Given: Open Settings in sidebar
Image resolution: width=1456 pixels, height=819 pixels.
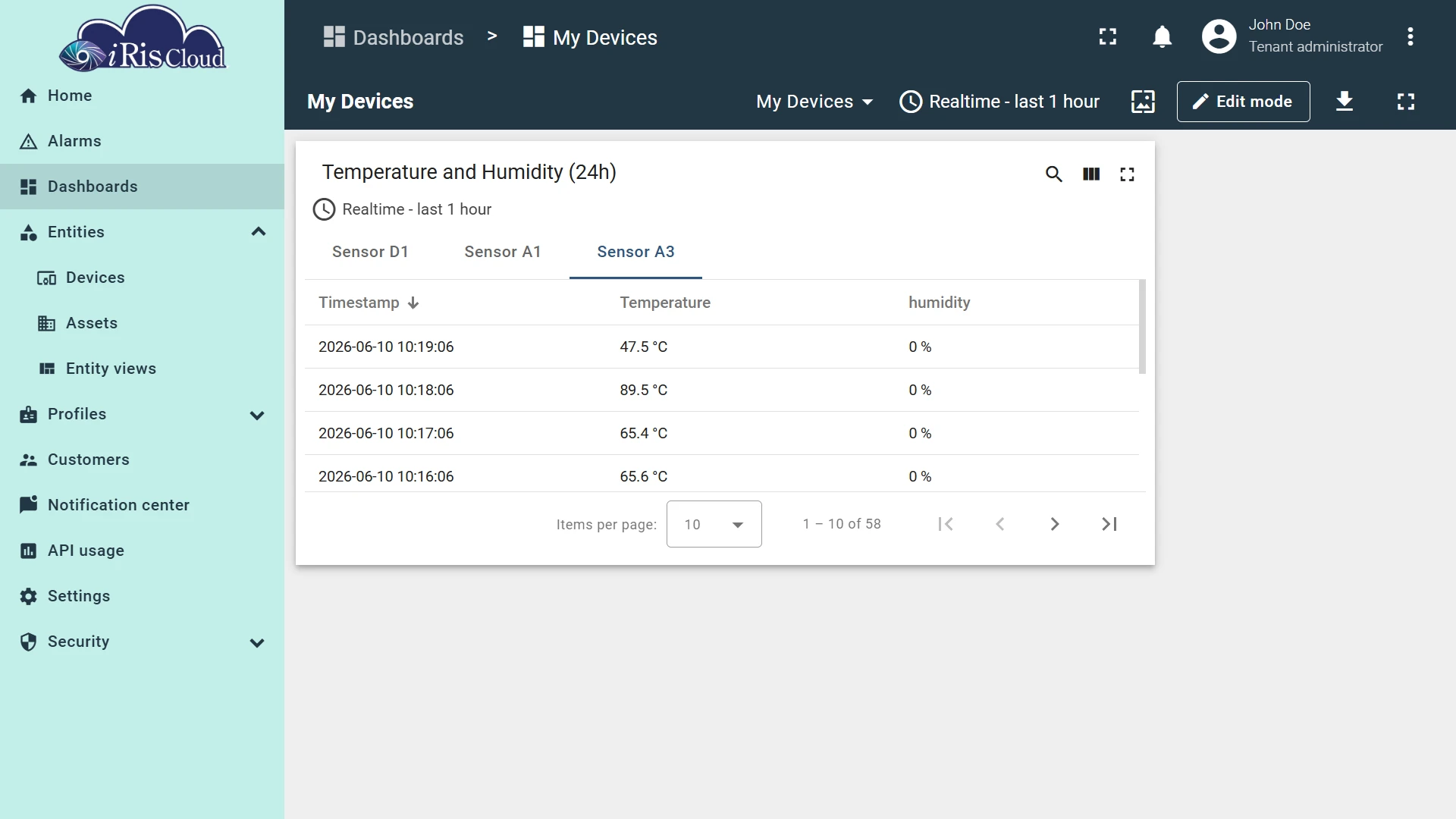Looking at the screenshot, I should tap(142, 596).
